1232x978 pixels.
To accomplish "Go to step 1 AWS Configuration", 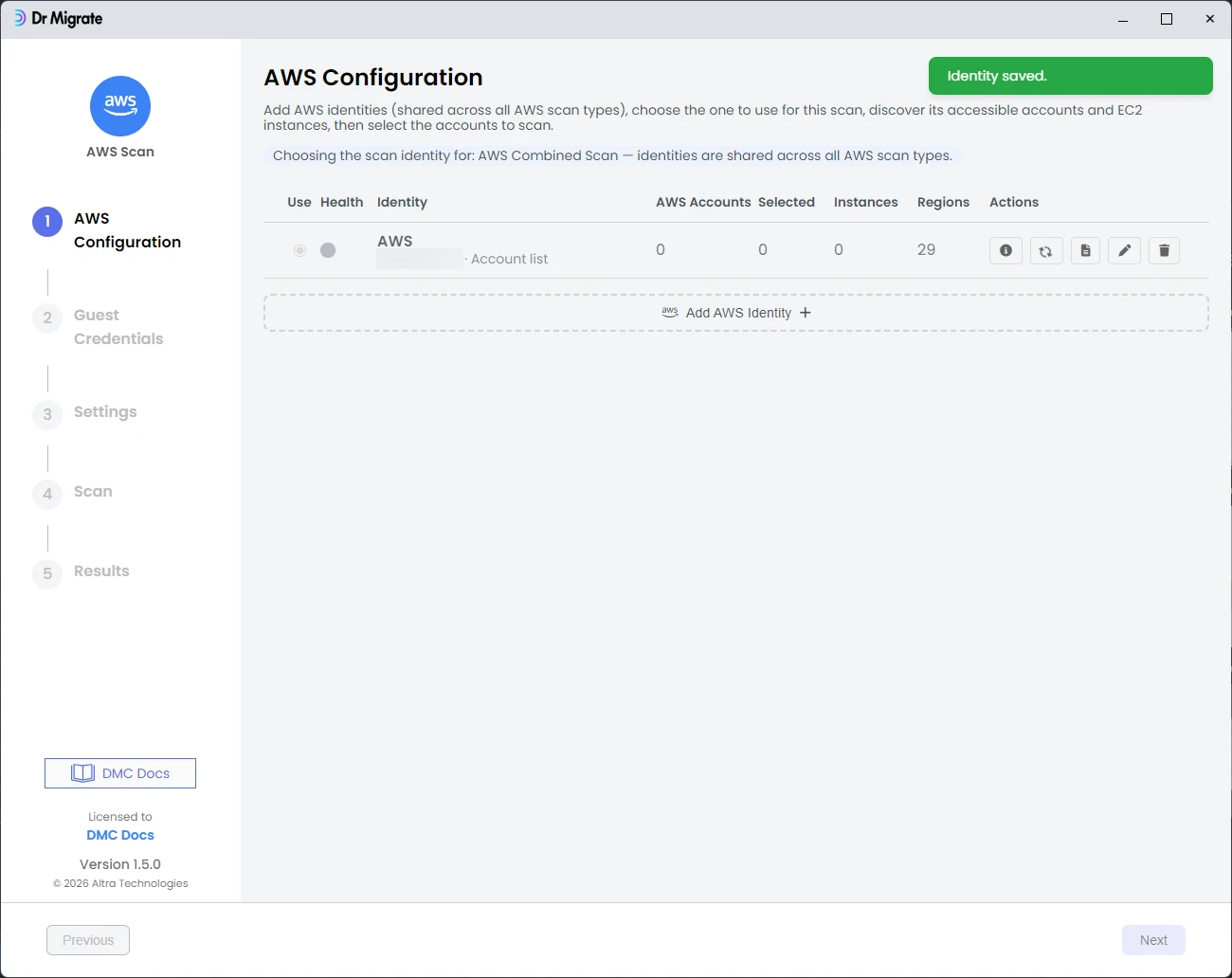I will [x=107, y=229].
